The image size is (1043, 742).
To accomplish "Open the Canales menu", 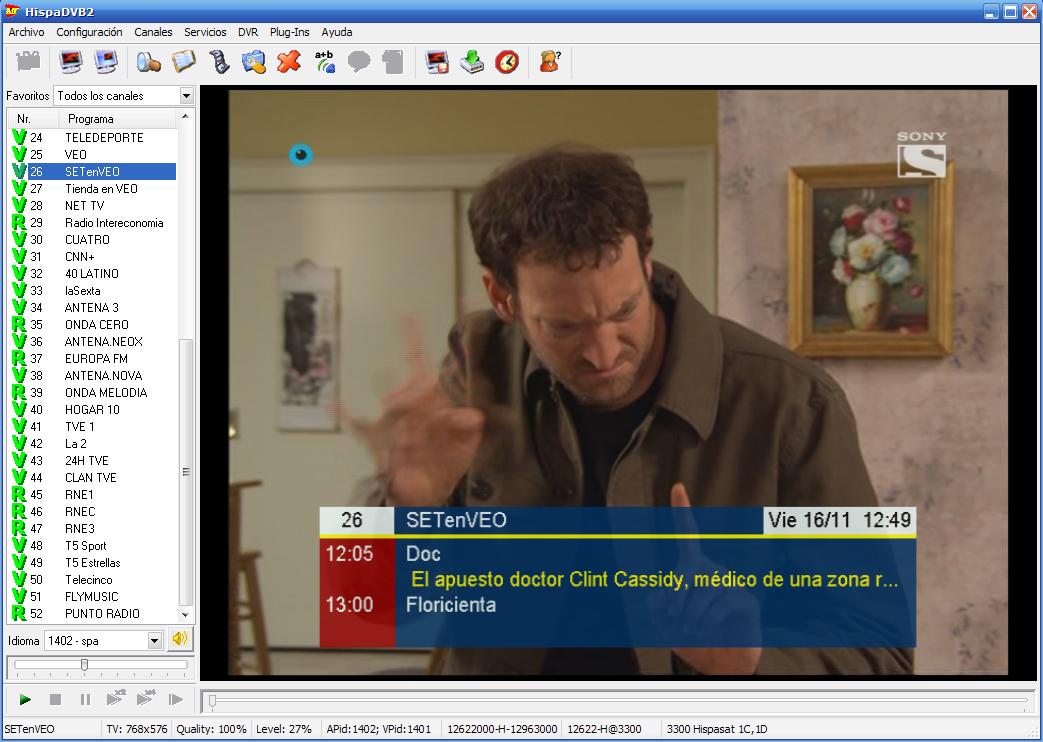I will 153,32.
